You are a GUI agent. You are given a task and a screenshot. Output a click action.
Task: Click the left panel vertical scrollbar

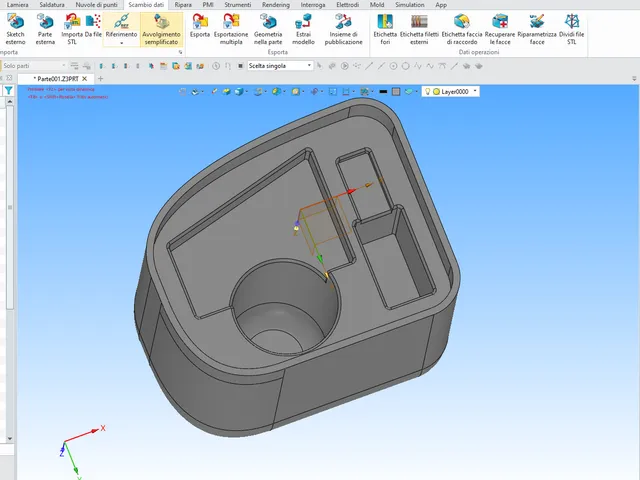pos(10,208)
